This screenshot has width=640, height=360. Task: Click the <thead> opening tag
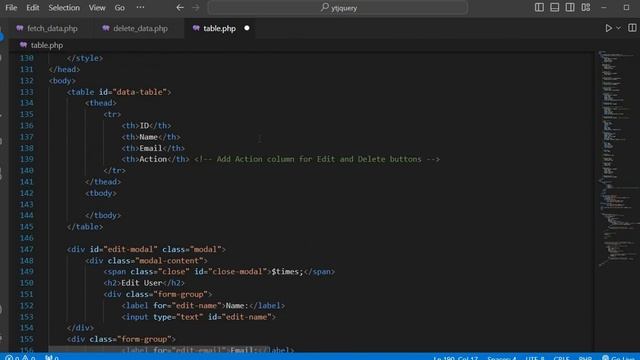tap(101, 103)
